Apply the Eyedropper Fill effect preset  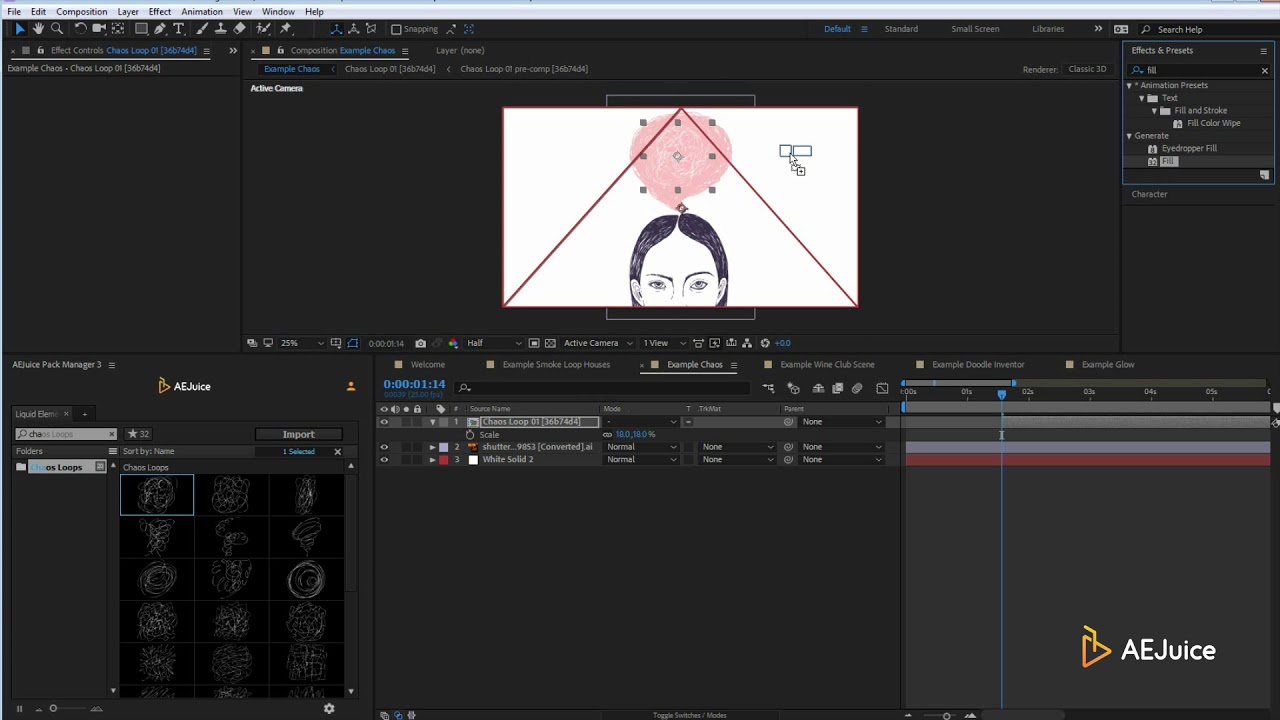[1188, 148]
